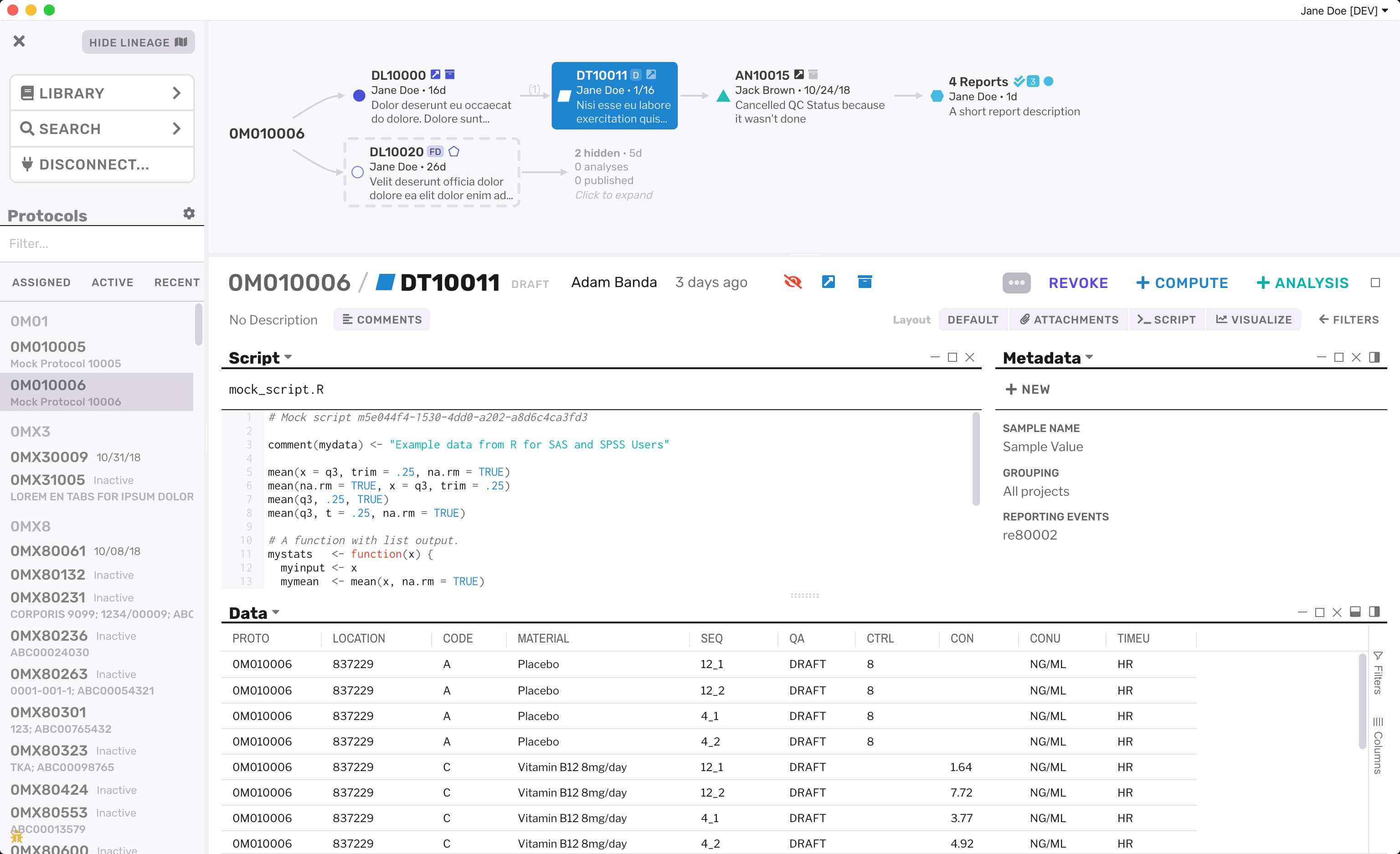Expand the SEARCH menu chevron
Viewport: 1400px width, 854px height.
coord(177,129)
